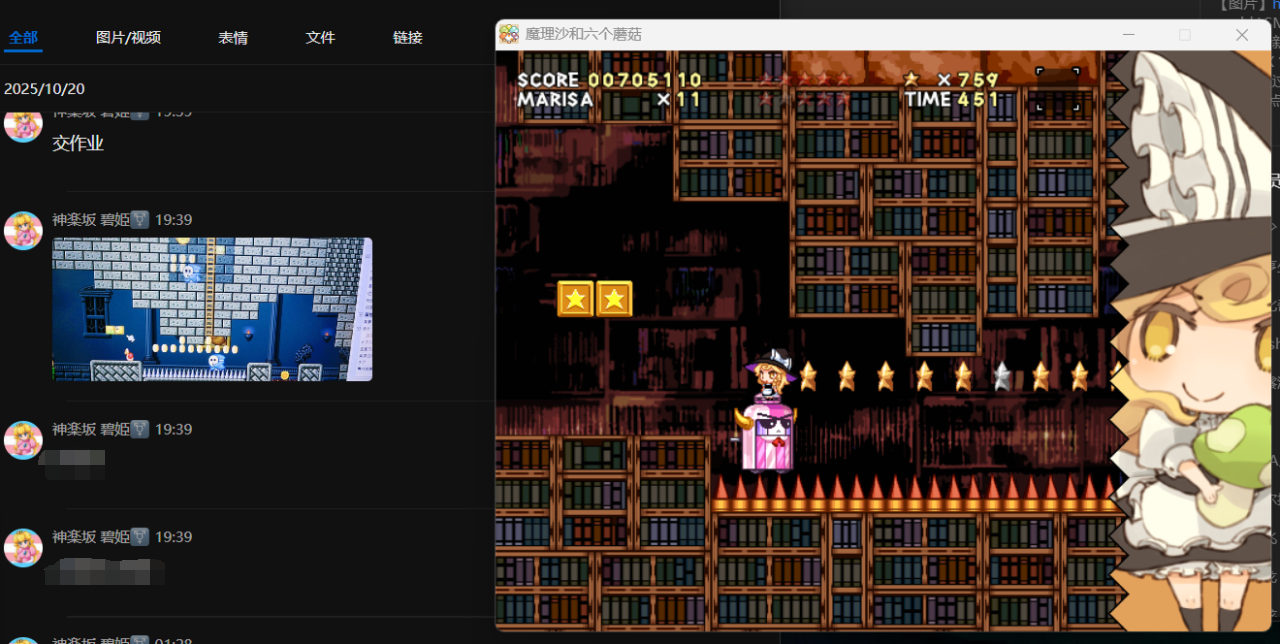
Task: Open the 文件 tab
Action: point(320,38)
